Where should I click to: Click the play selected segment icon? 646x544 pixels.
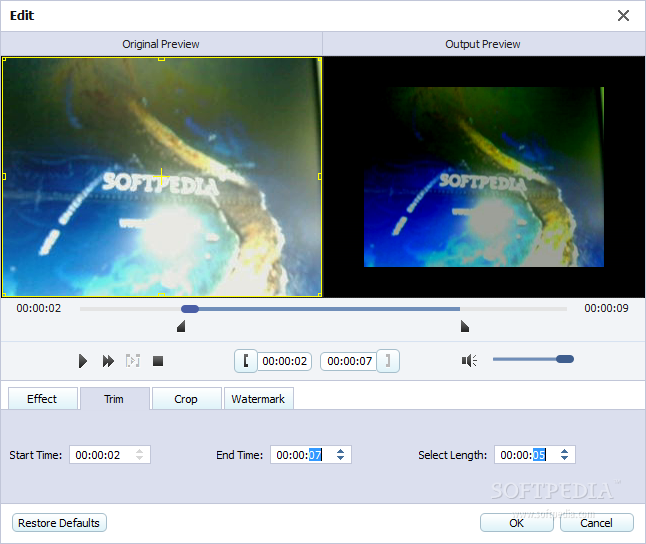[133, 361]
